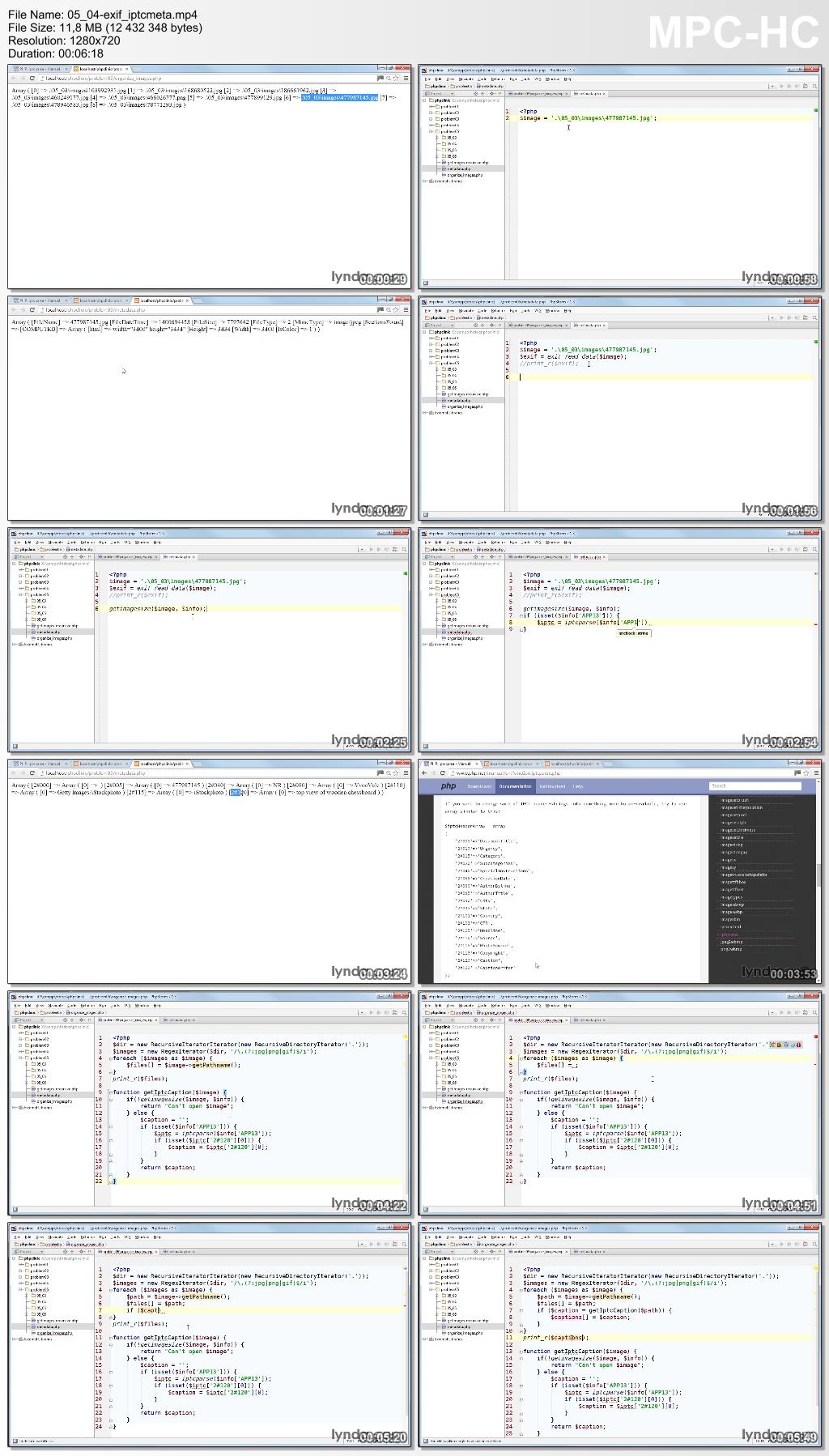Click the Downloads link on the php.net header
This screenshot has width=829, height=1456.
click(479, 786)
